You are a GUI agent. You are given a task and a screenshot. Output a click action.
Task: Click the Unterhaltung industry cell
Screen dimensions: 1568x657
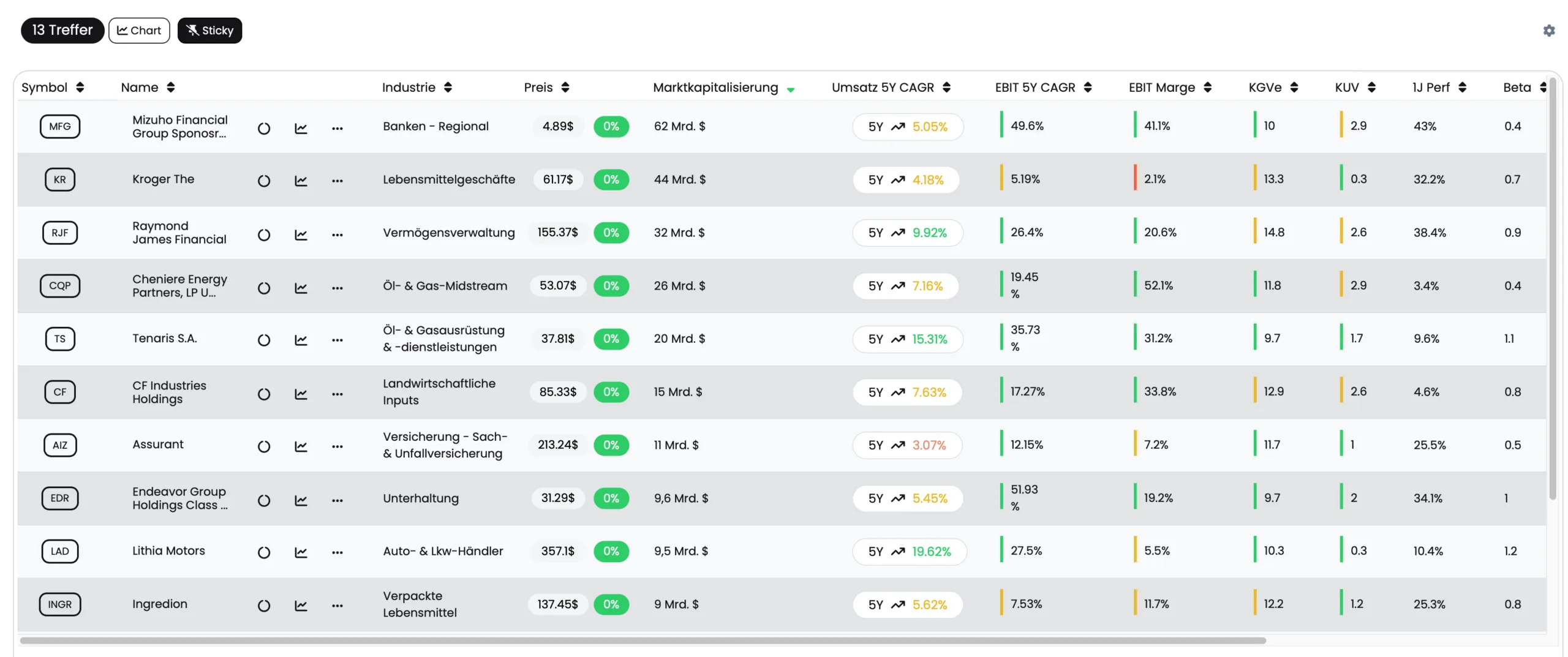pos(420,498)
